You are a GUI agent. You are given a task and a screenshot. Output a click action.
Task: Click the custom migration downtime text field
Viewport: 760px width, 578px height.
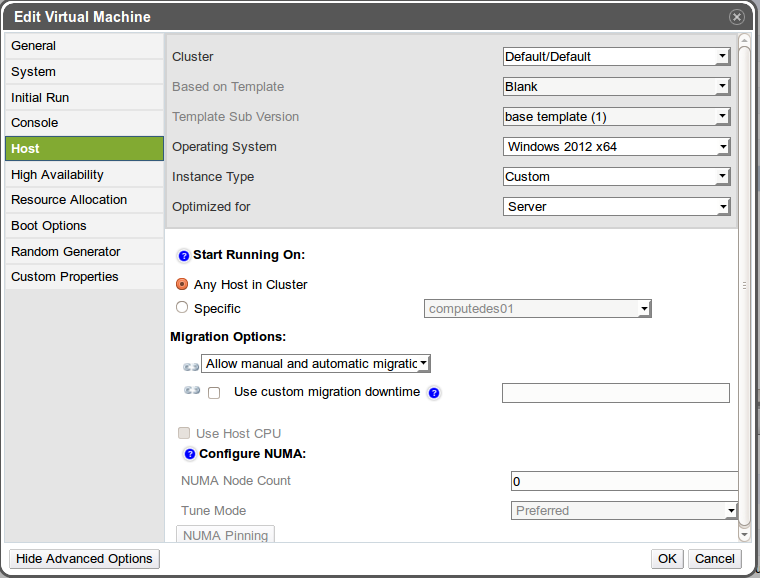coord(615,393)
